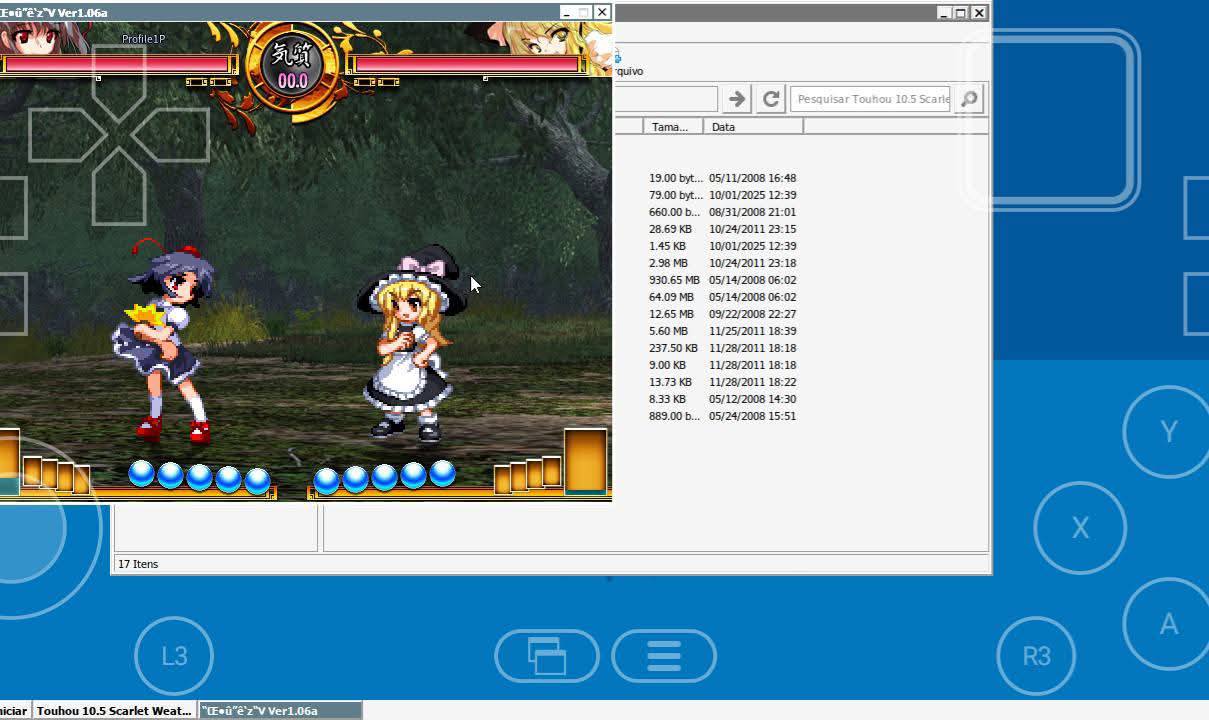The width and height of the screenshot is (1209, 720).
Task: Click the date 11/28/2011 18:22
Action: coord(752,382)
